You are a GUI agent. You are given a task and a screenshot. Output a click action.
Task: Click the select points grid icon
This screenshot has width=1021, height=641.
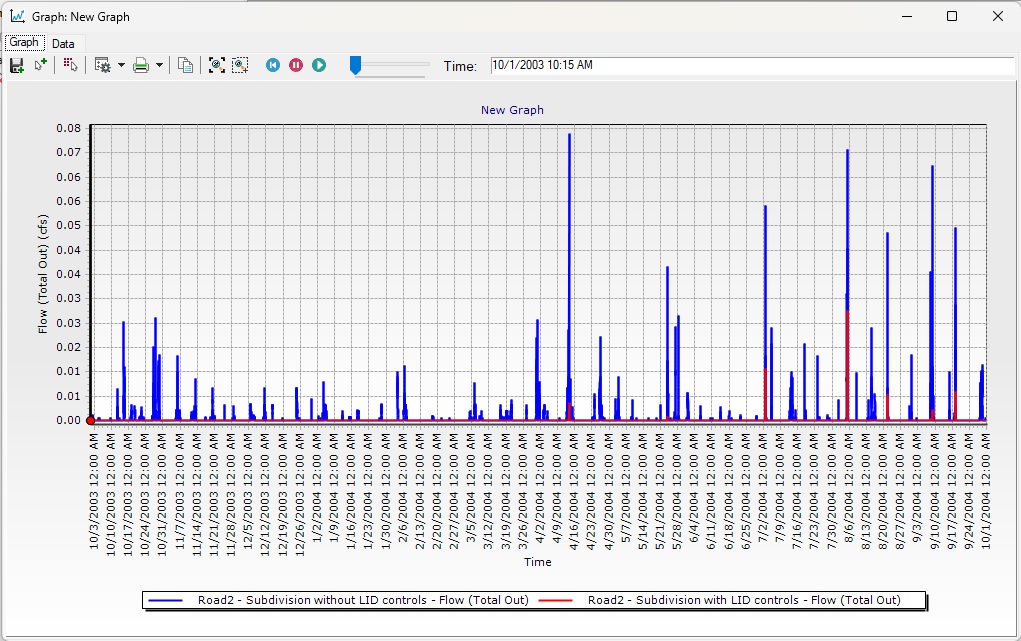click(x=70, y=65)
